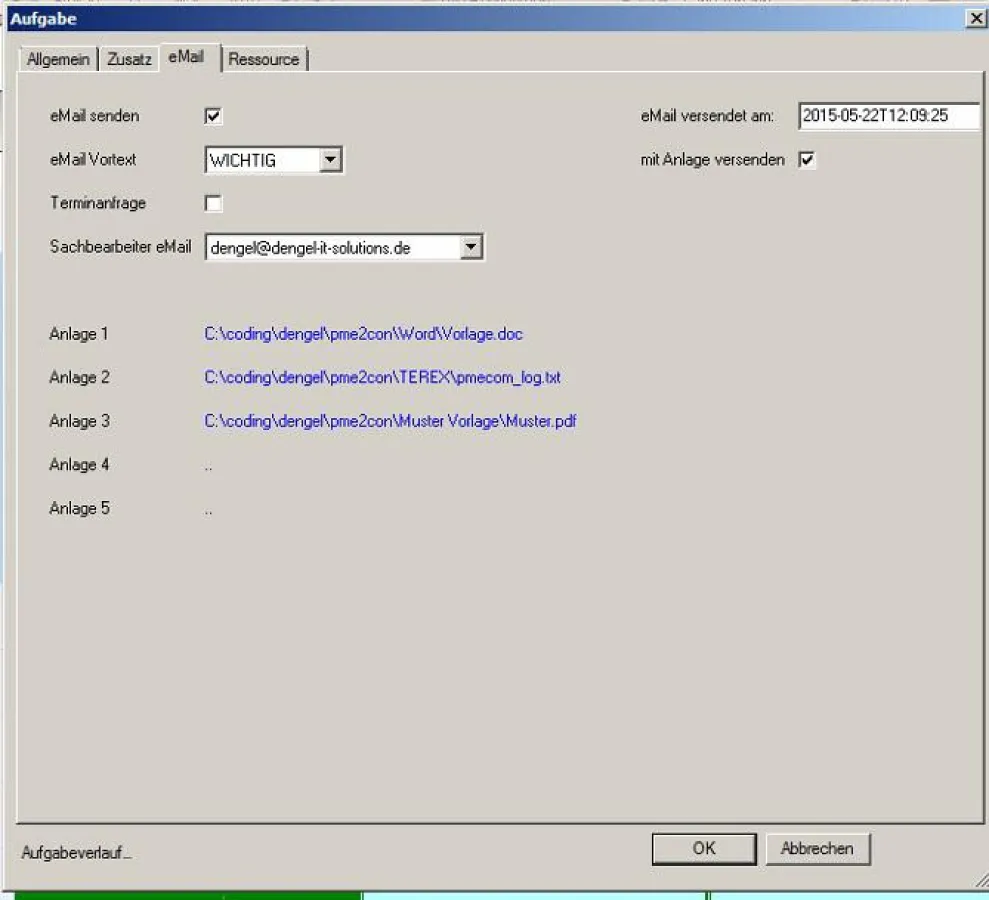Switch to the Ressource tab
The image size is (989, 900).
point(263,59)
